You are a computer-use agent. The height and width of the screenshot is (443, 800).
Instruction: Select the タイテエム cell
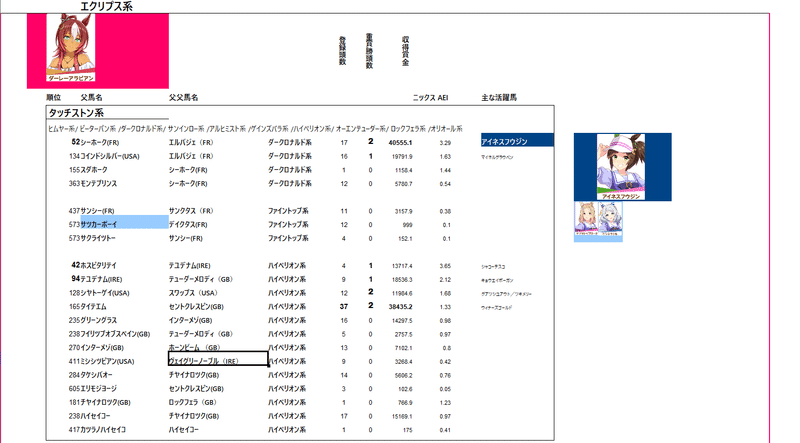pyautogui.click(x=93, y=307)
